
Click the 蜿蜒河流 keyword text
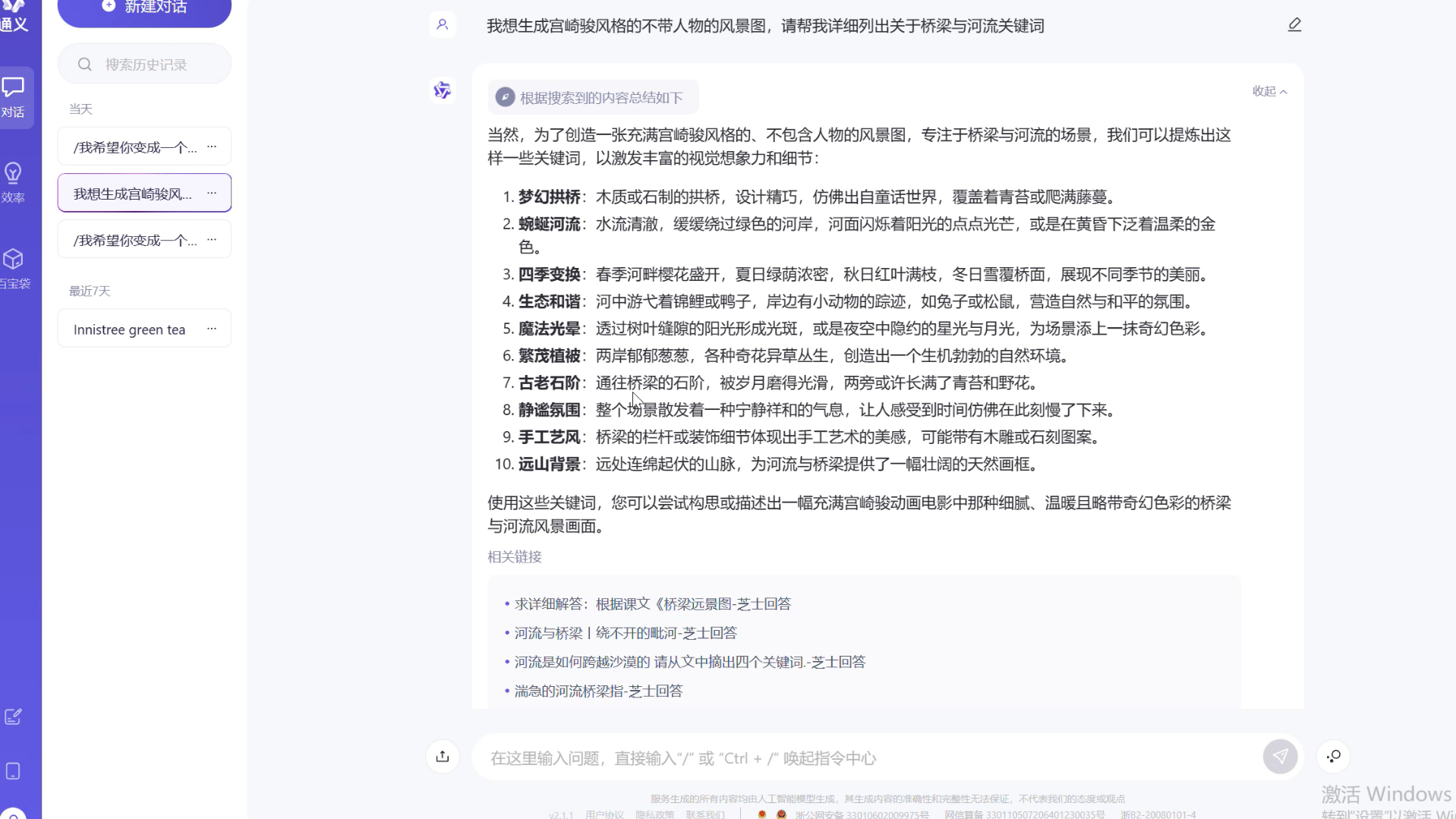point(549,225)
